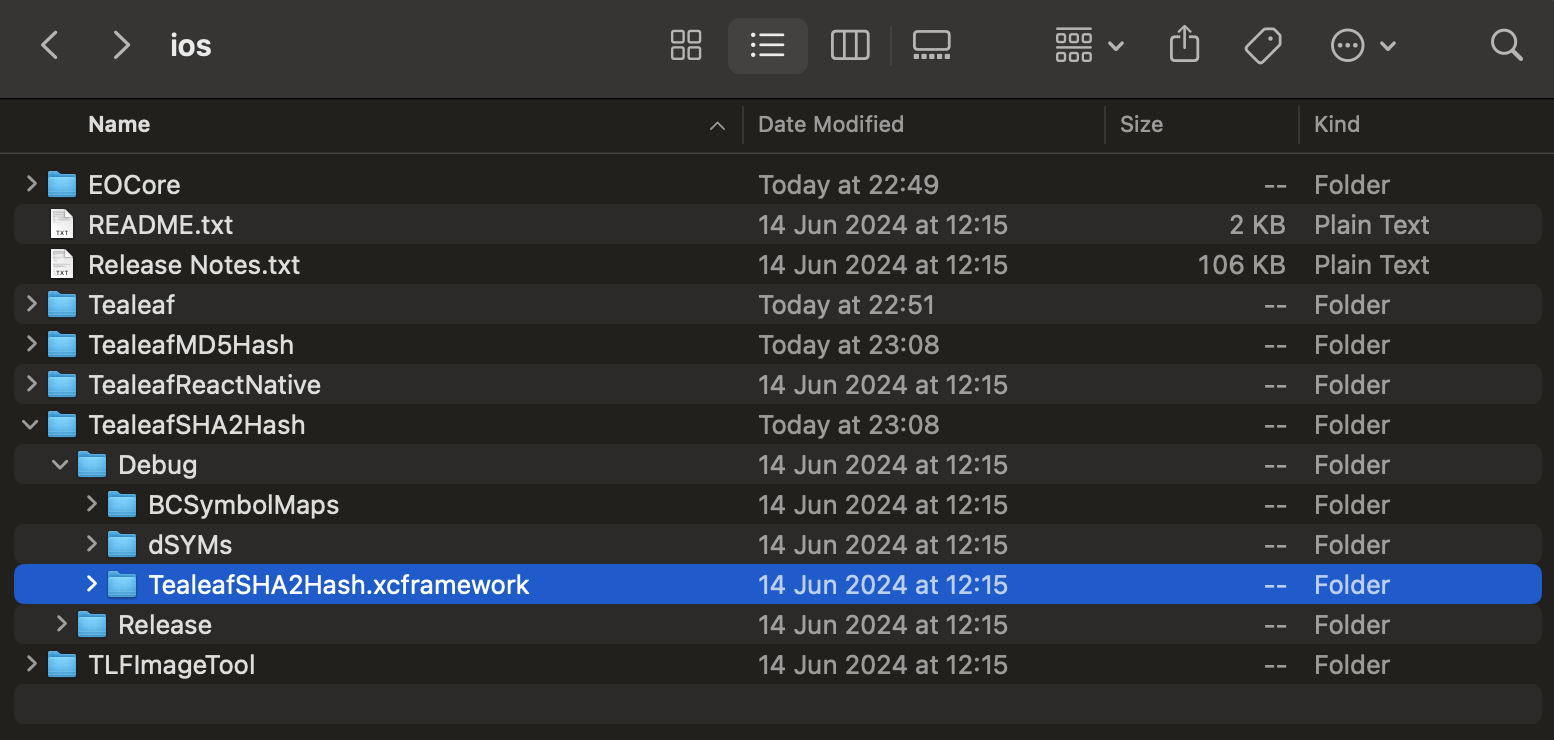Select the README.txt file name
The image size is (1554, 740).
(161, 225)
